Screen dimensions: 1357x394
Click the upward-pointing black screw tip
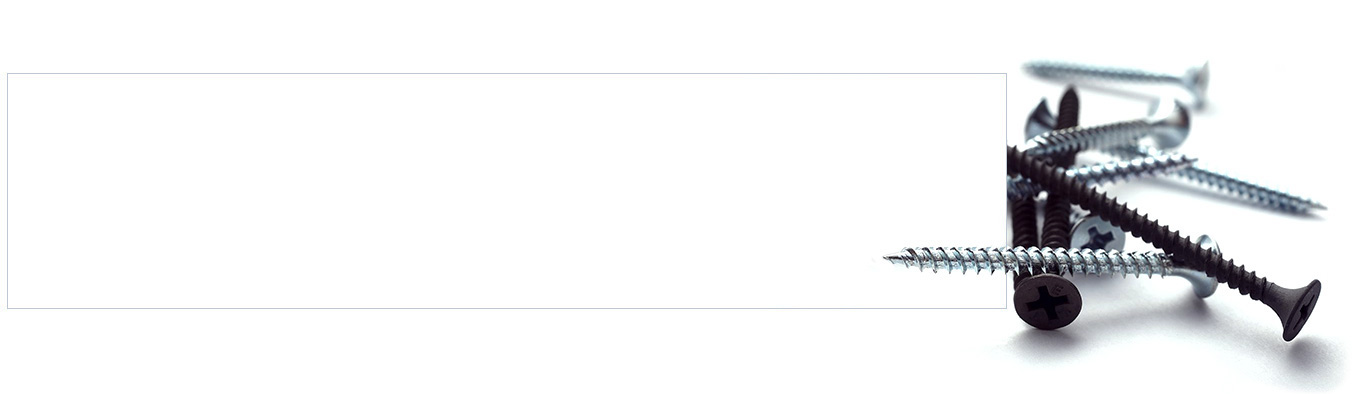coord(1068,96)
